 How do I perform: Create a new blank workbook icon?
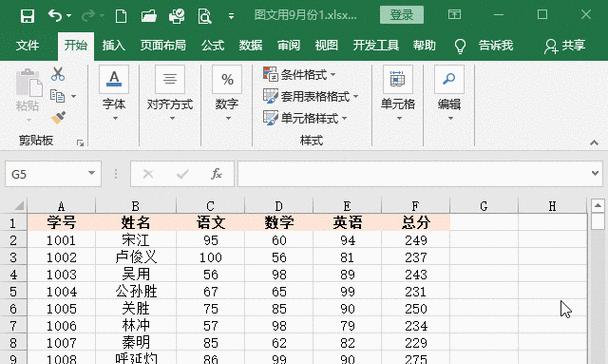tap(121, 16)
